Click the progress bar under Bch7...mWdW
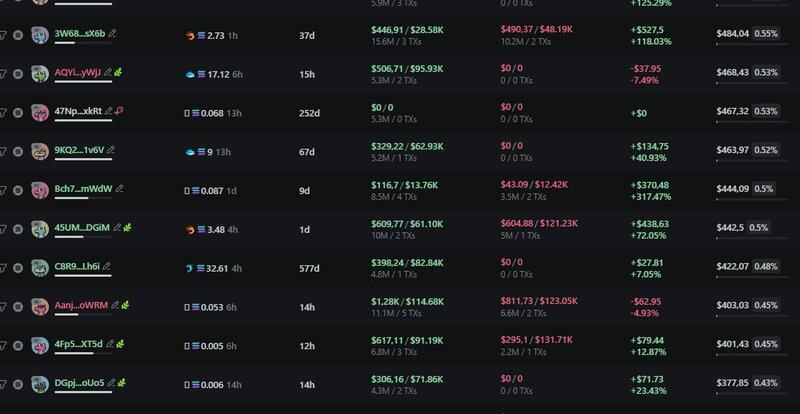Image resolution: width=800 pixels, height=414 pixels. (x=83, y=198)
